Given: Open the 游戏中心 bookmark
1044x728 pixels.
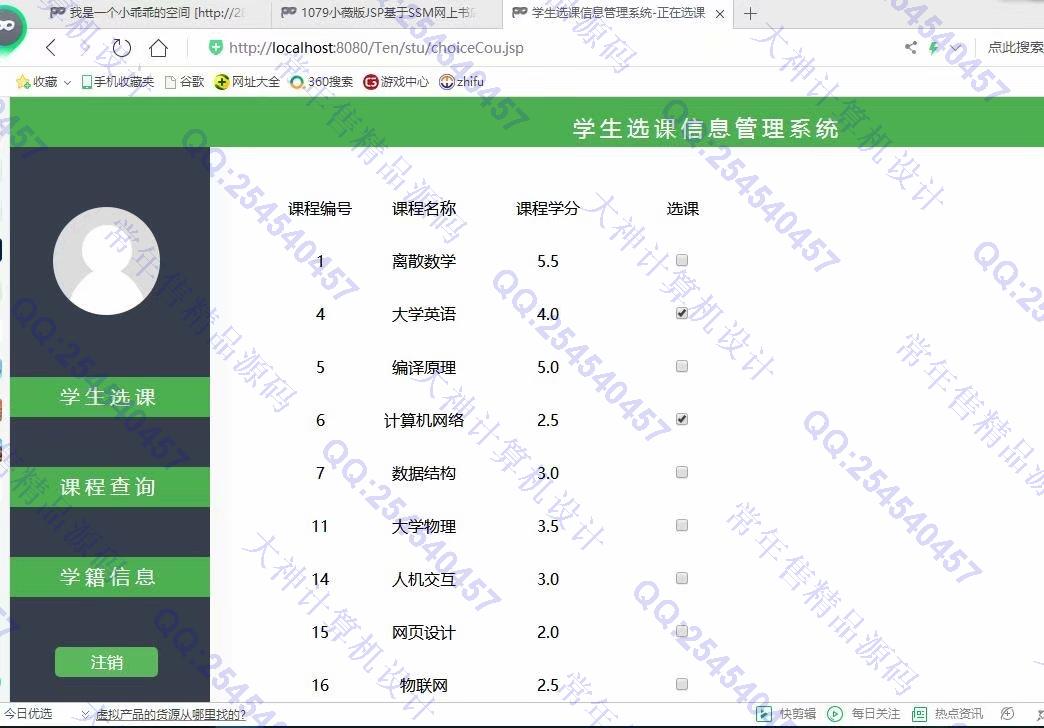Looking at the screenshot, I should click(396, 81).
